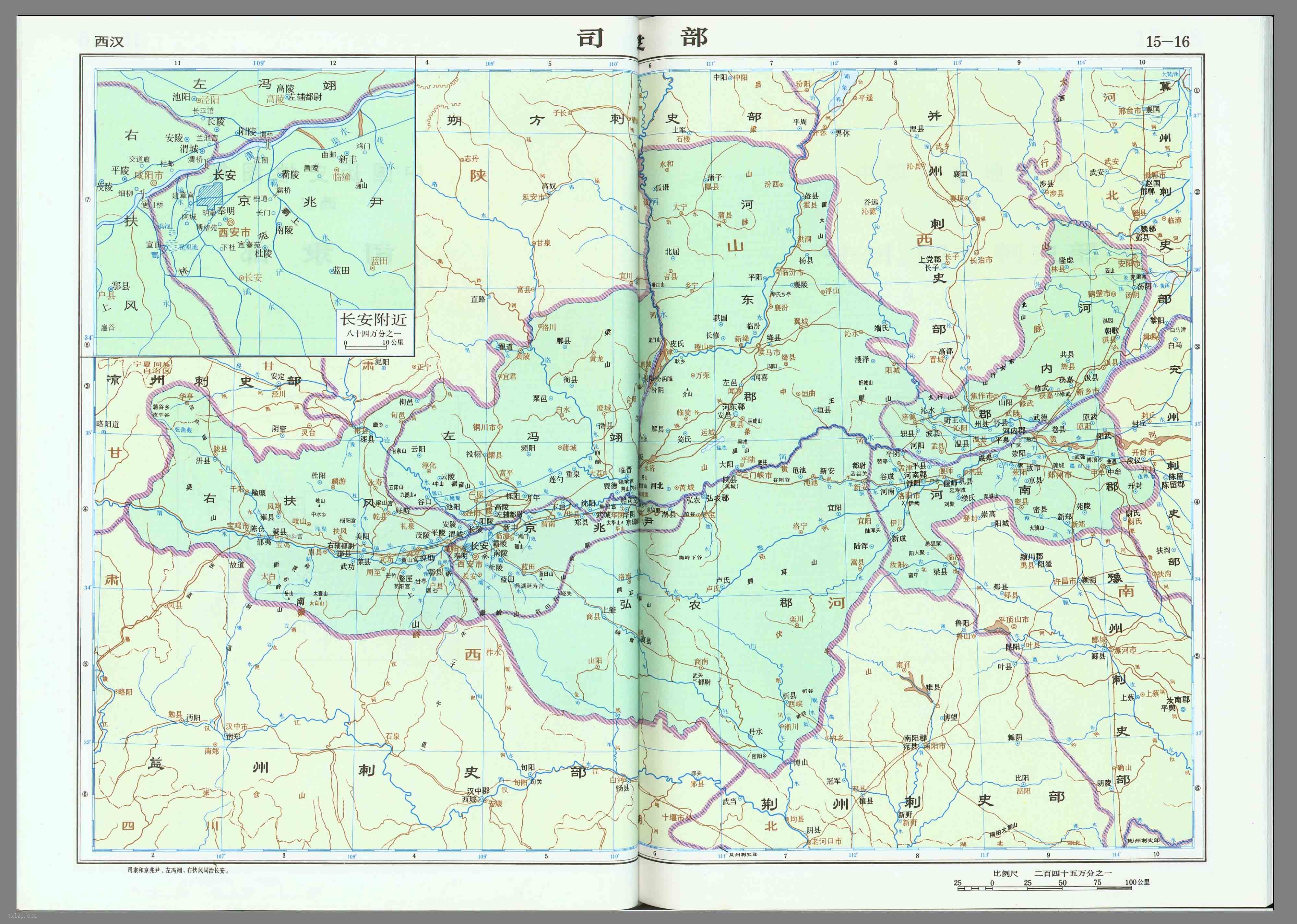Click the 老河口市 label at the bottom
This screenshot has width=1297, height=924.
827,841
